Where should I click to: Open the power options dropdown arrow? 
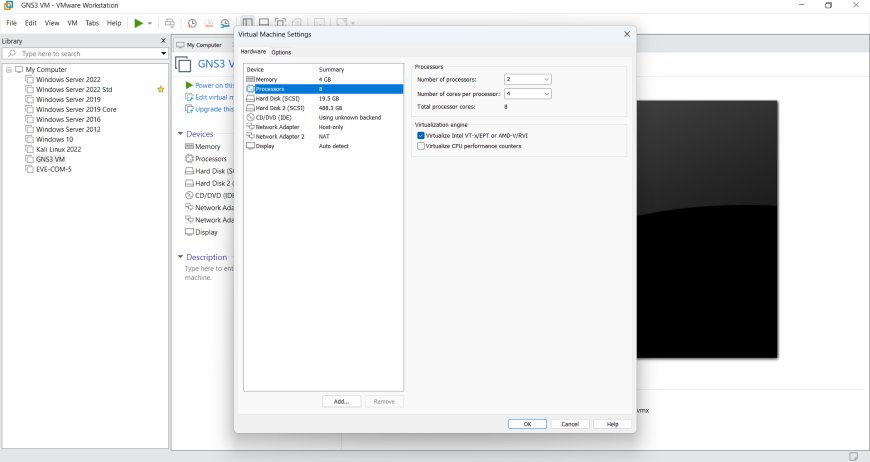point(150,23)
